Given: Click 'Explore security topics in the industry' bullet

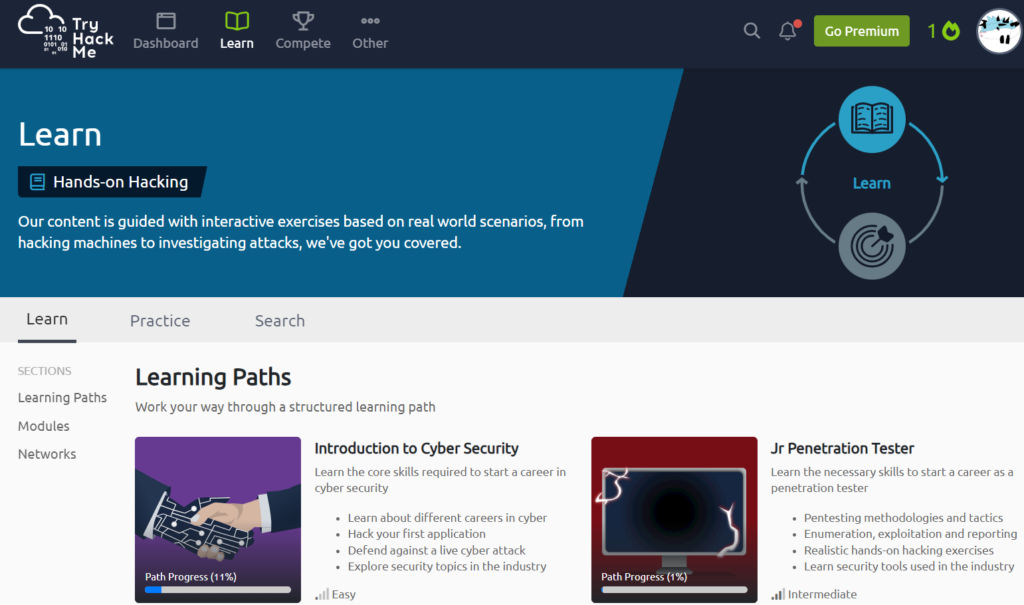Looking at the screenshot, I should click(x=447, y=566).
